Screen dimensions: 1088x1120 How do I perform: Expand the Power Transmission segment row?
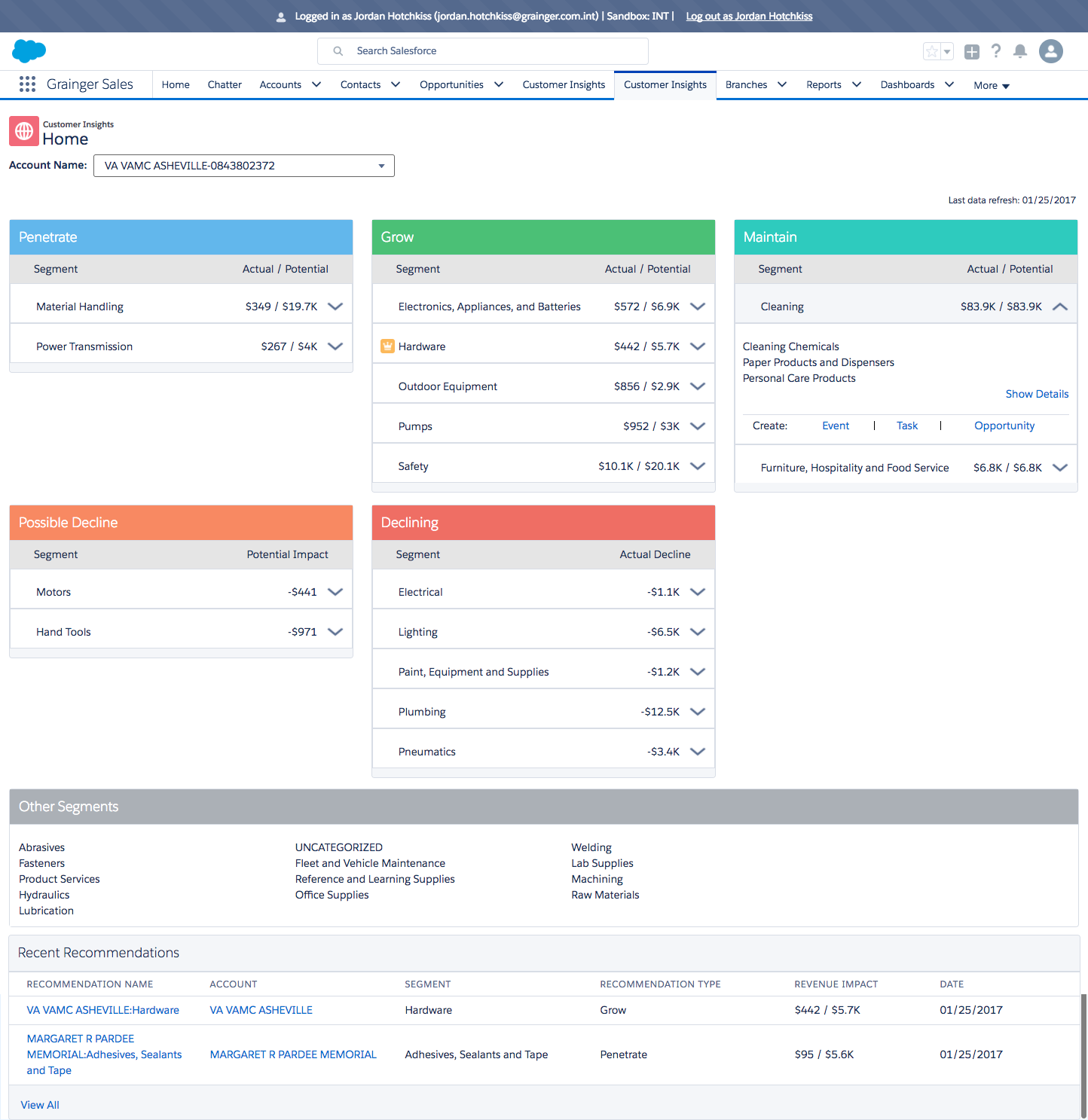pyautogui.click(x=335, y=346)
